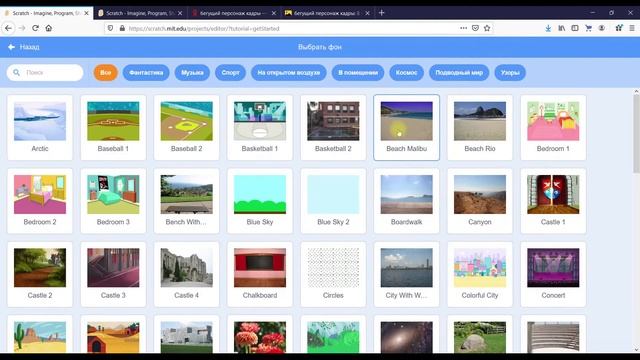Filter backdrops by Музыка
640x360 pixels.
pyautogui.click(x=192, y=73)
